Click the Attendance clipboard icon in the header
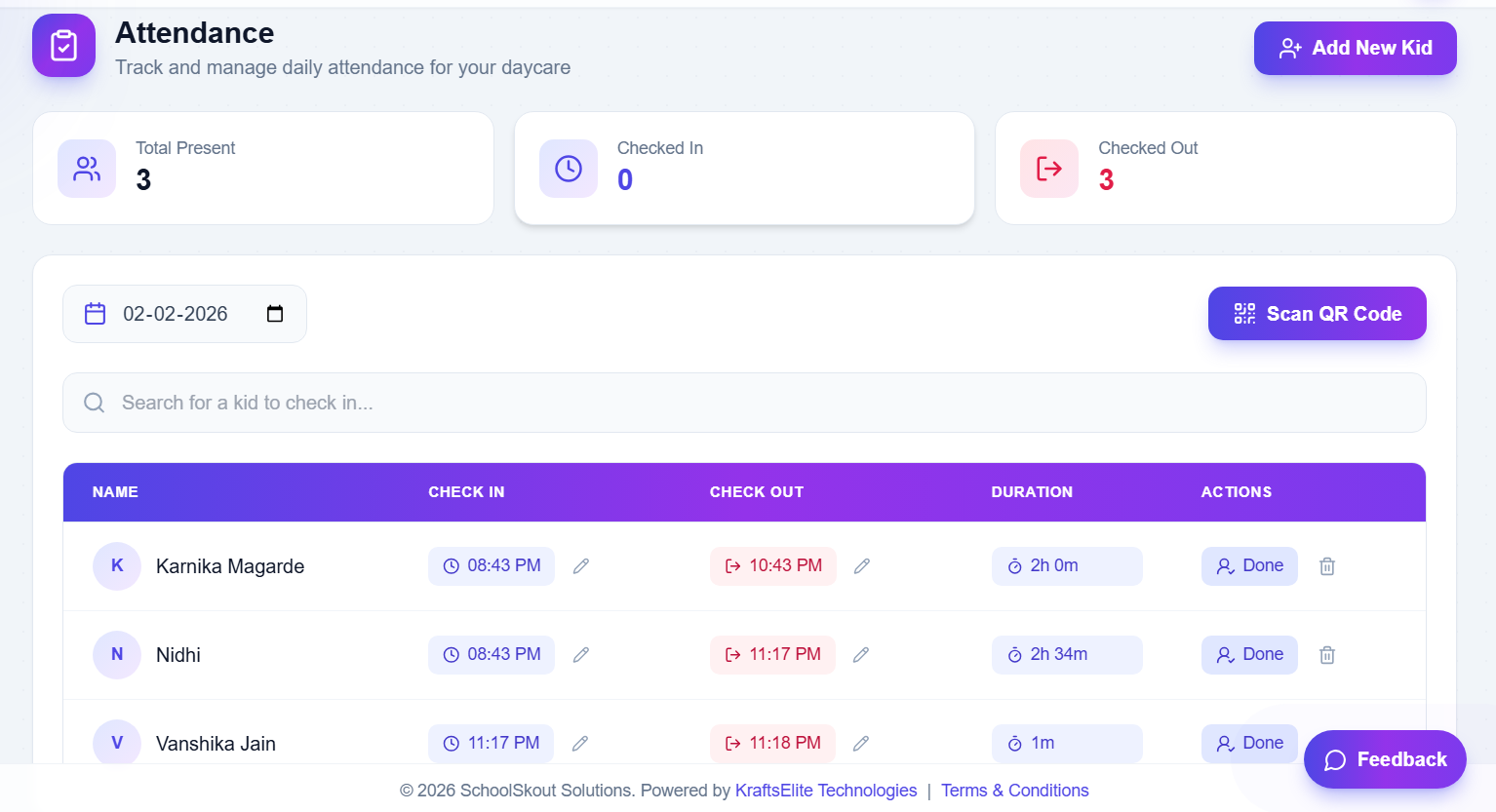This screenshot has height=812, width=1496. tap(63, 45)
